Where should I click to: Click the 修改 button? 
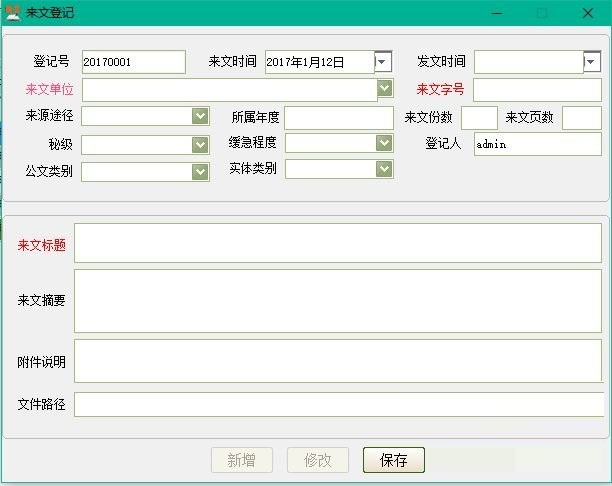318,460
